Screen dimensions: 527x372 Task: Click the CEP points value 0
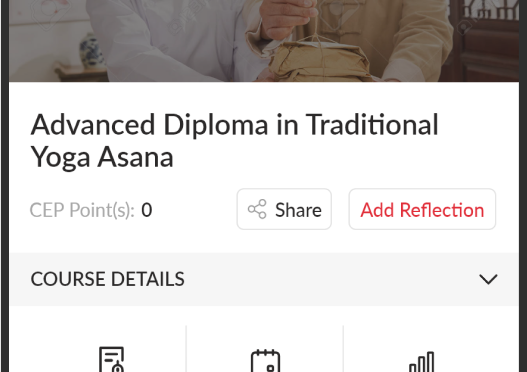coord(147,210)
